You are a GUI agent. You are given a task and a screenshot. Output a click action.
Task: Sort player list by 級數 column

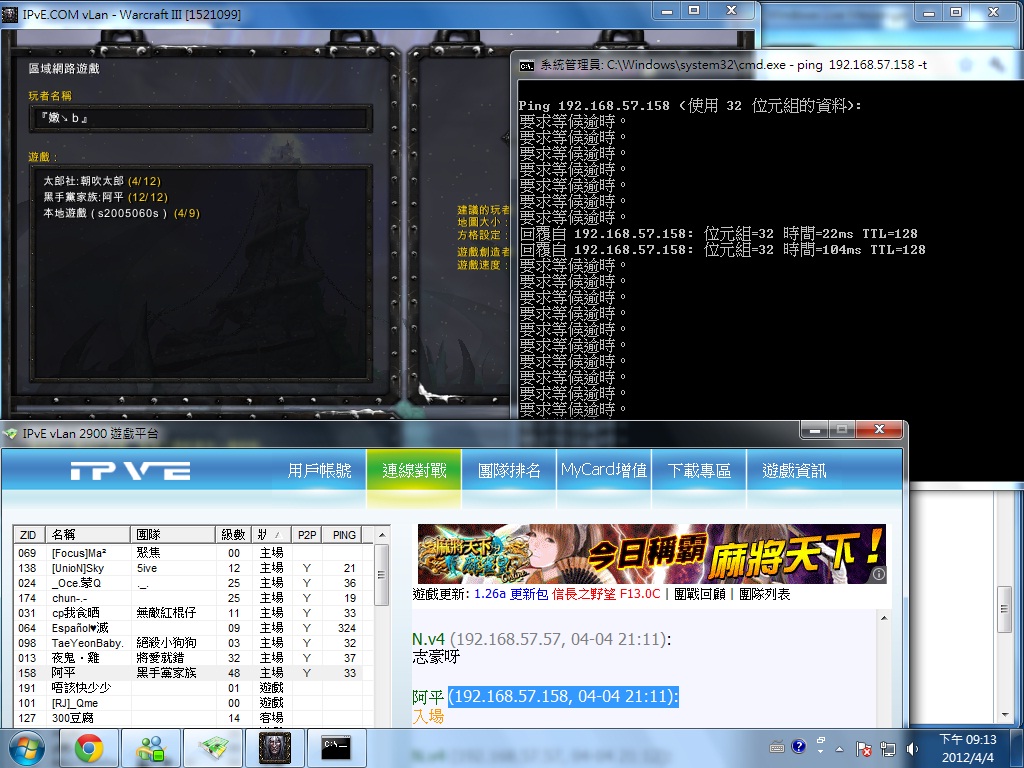click(x=233, y=535)
